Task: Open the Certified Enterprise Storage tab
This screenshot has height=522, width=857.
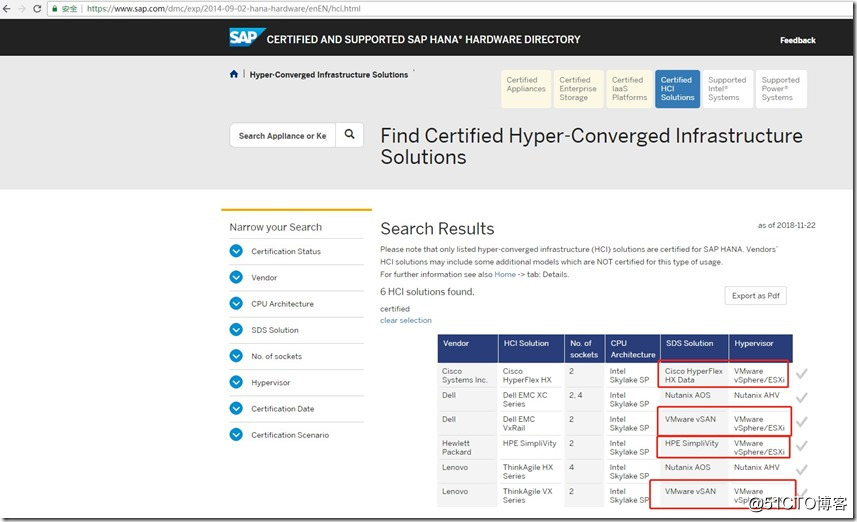Action: (x=578, y=89)
